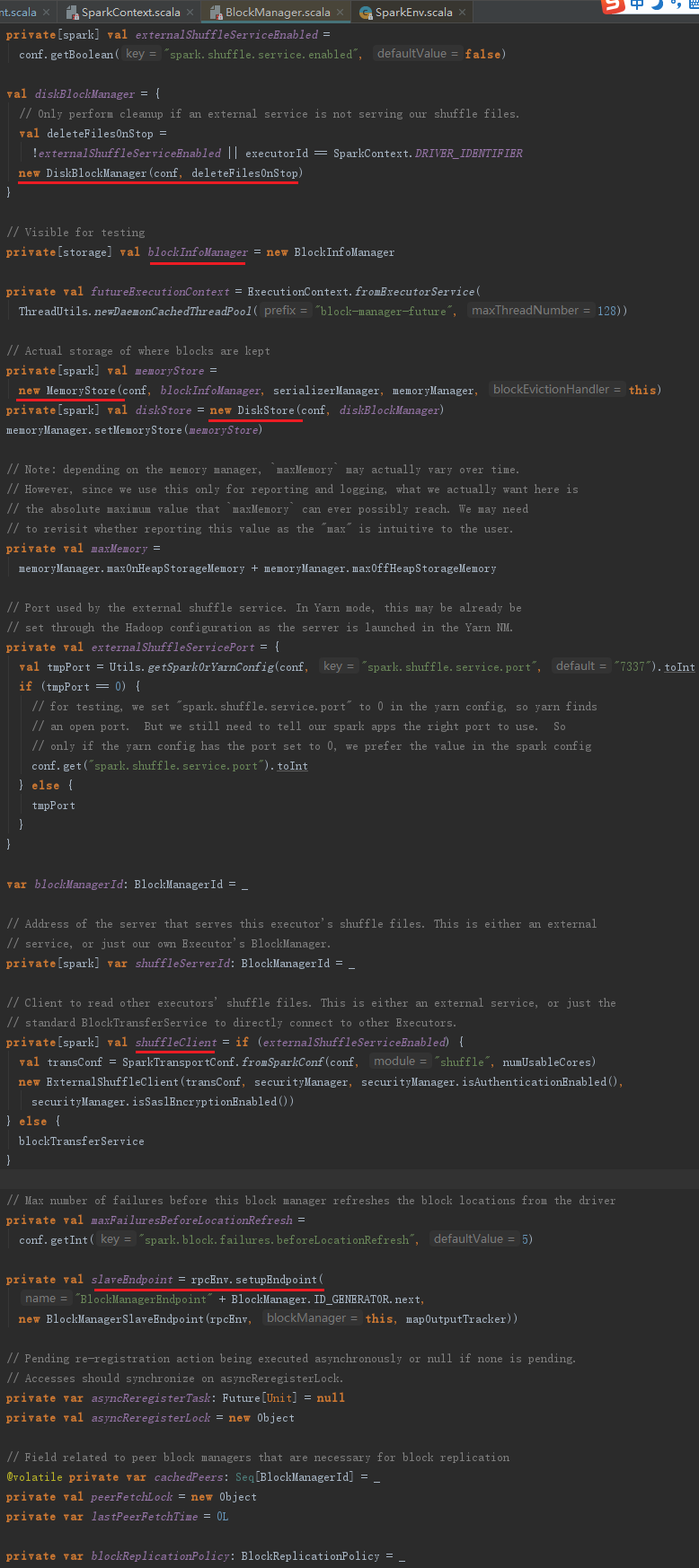Click lastPeerFetchTime var declaration
The width and height of the screenshot is (699, 1568).
click(144, 1517)
